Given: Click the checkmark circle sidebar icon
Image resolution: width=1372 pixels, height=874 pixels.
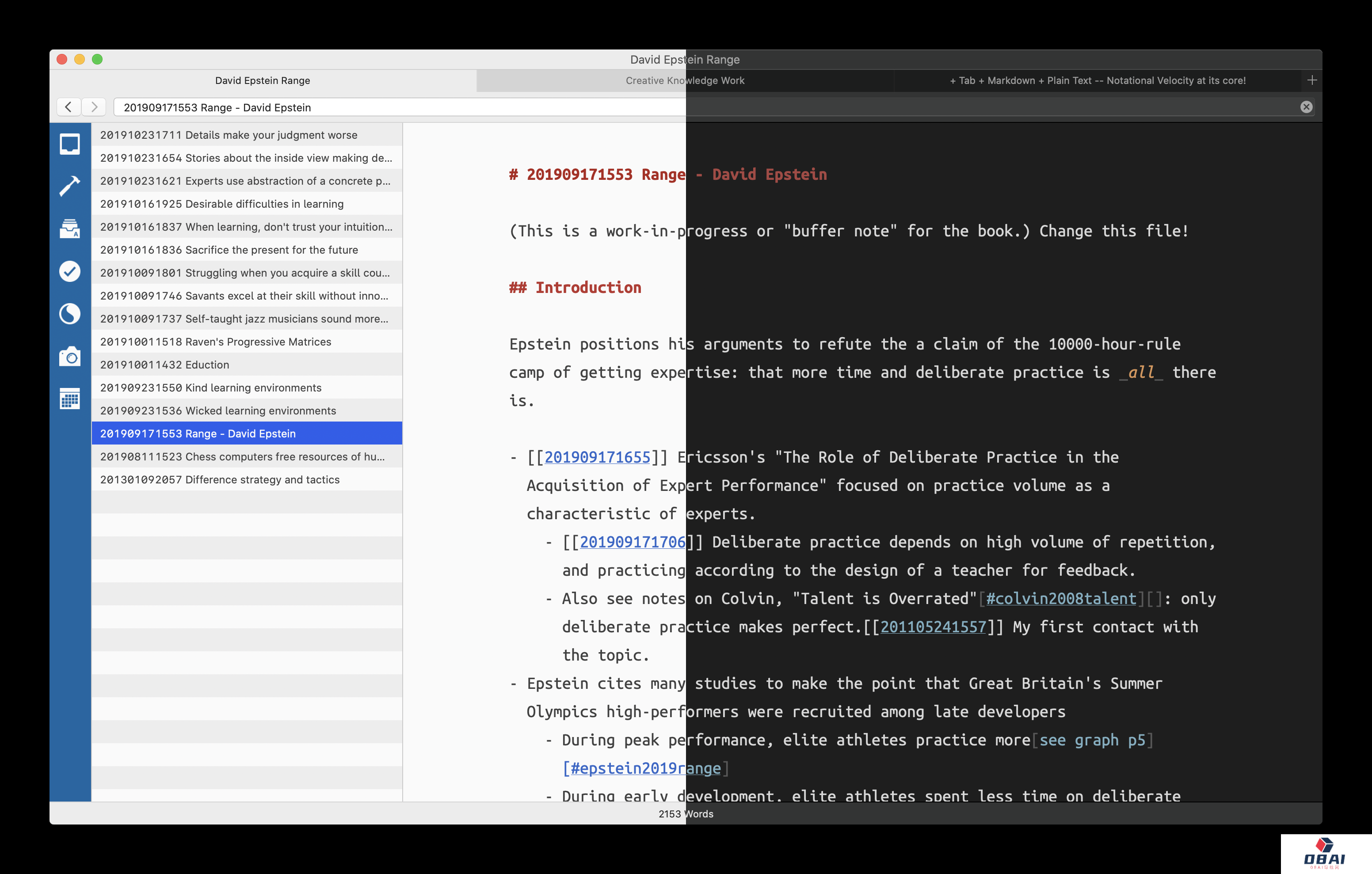Looking at the screenshot, I should pos(69,271).
